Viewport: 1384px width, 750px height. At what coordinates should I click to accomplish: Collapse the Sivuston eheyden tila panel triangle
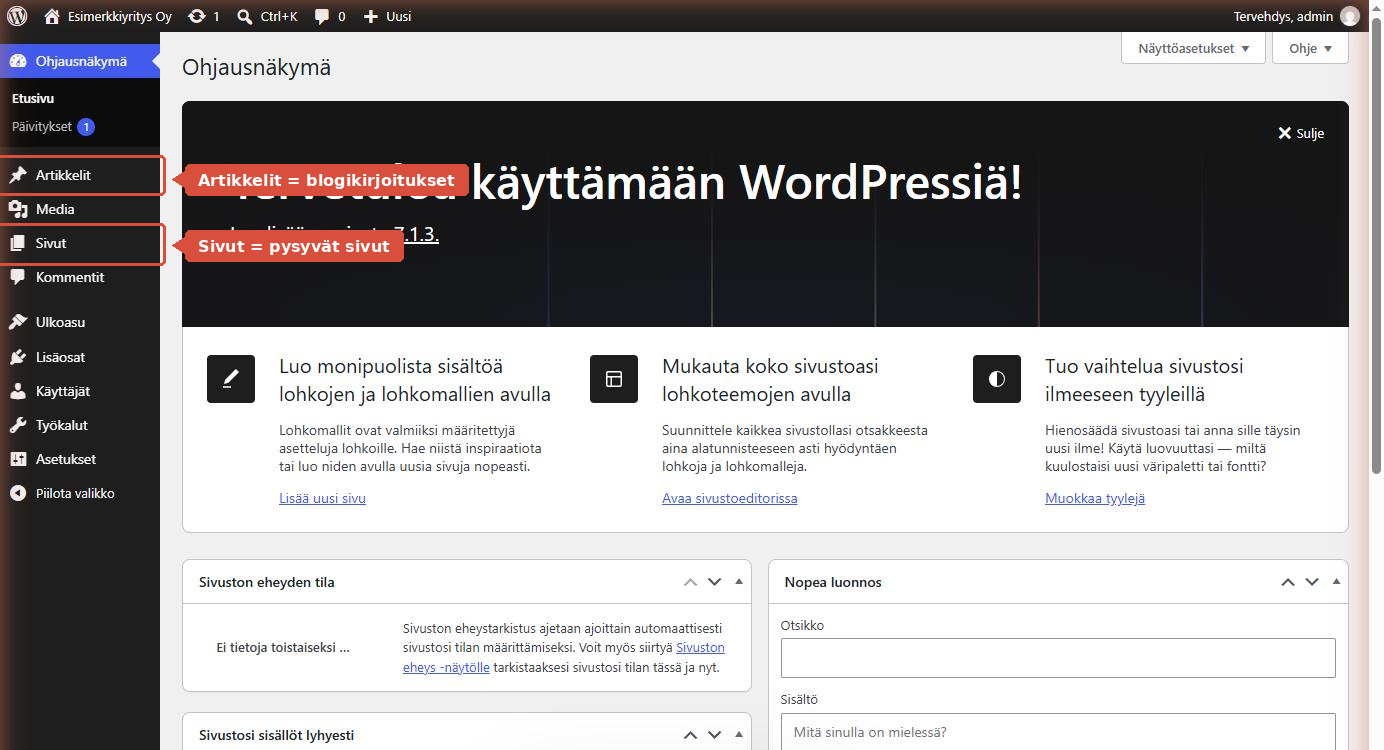pyautogui.click(x=739, y=582)
